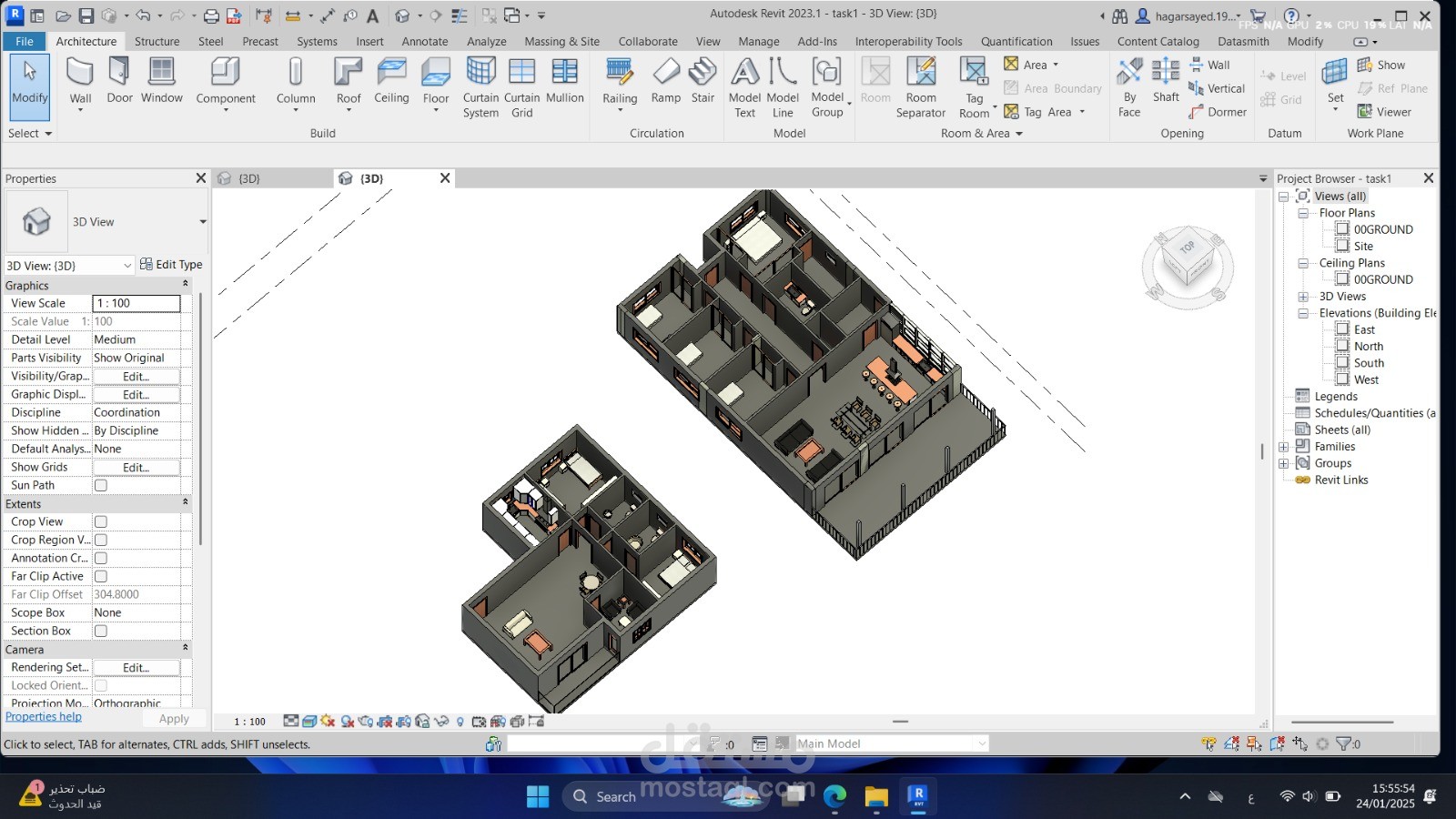Click Edit for Show Grids

point(136,467)
